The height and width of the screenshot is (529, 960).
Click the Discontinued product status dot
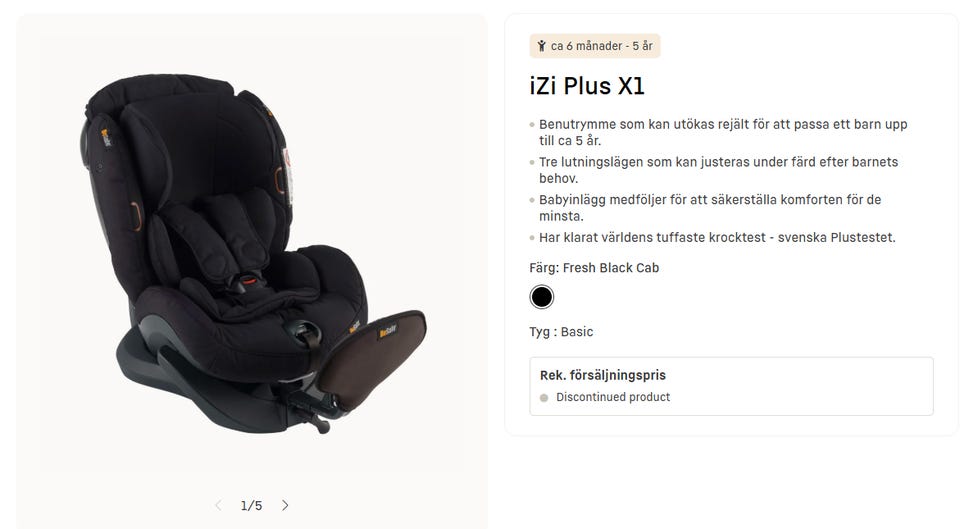pyautogui.click(x=544, y=397)
